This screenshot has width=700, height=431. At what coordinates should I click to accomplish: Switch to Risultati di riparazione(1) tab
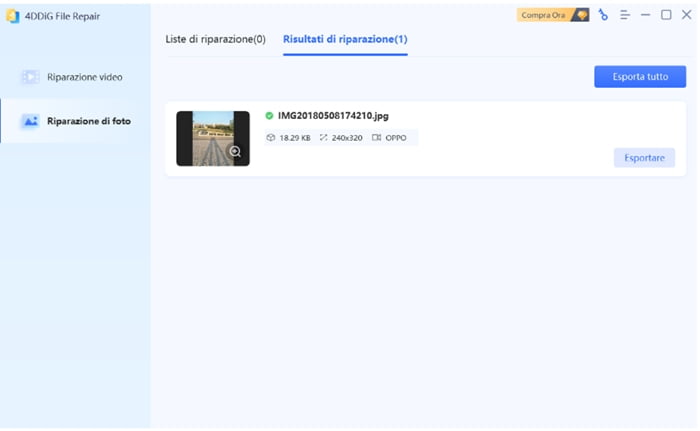345,39
